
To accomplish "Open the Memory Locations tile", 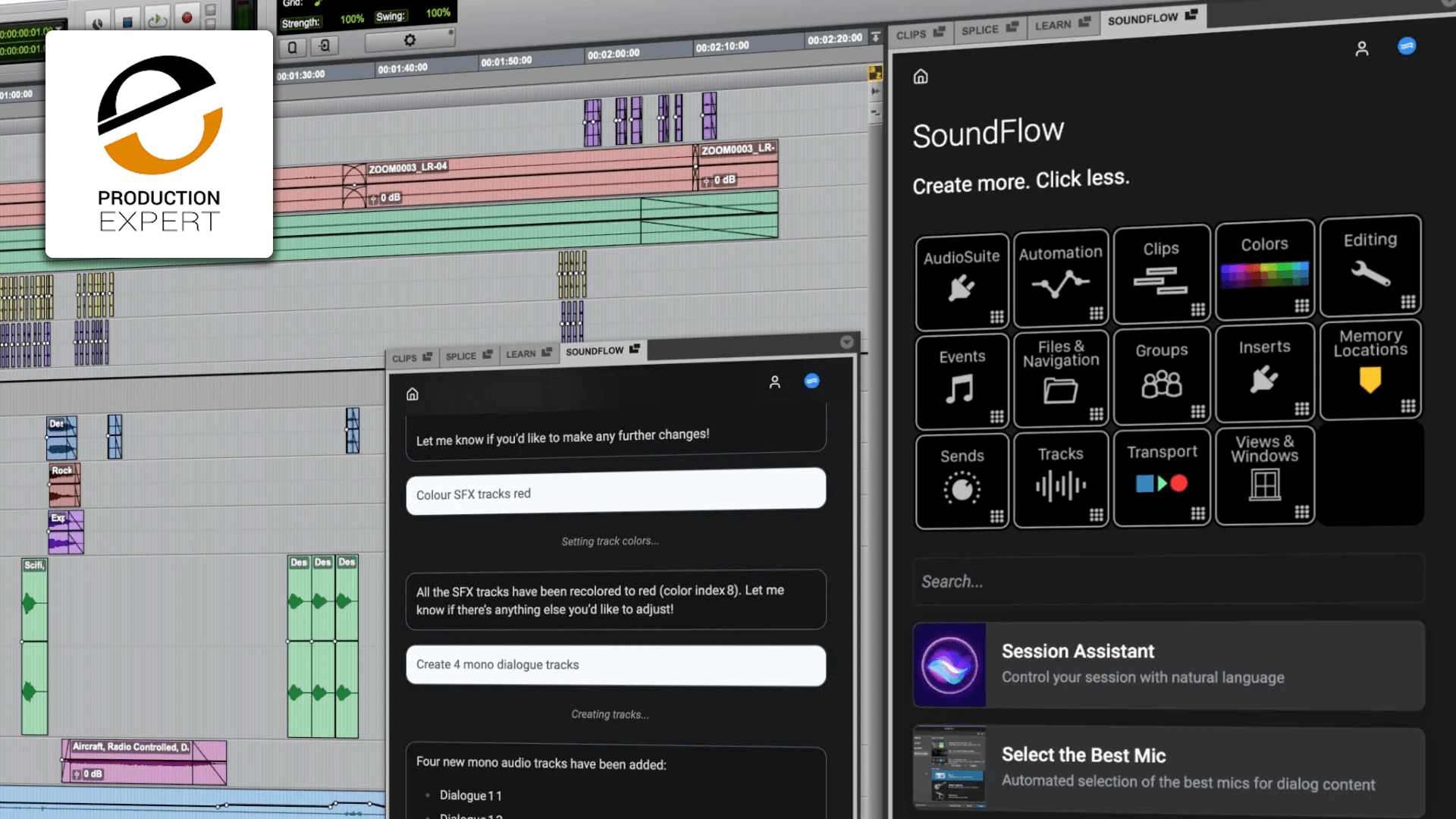I will pos(1370,369).
